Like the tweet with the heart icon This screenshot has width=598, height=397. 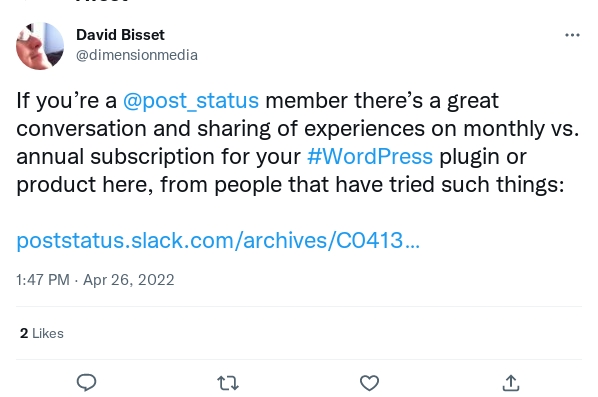tap(369, 383)
